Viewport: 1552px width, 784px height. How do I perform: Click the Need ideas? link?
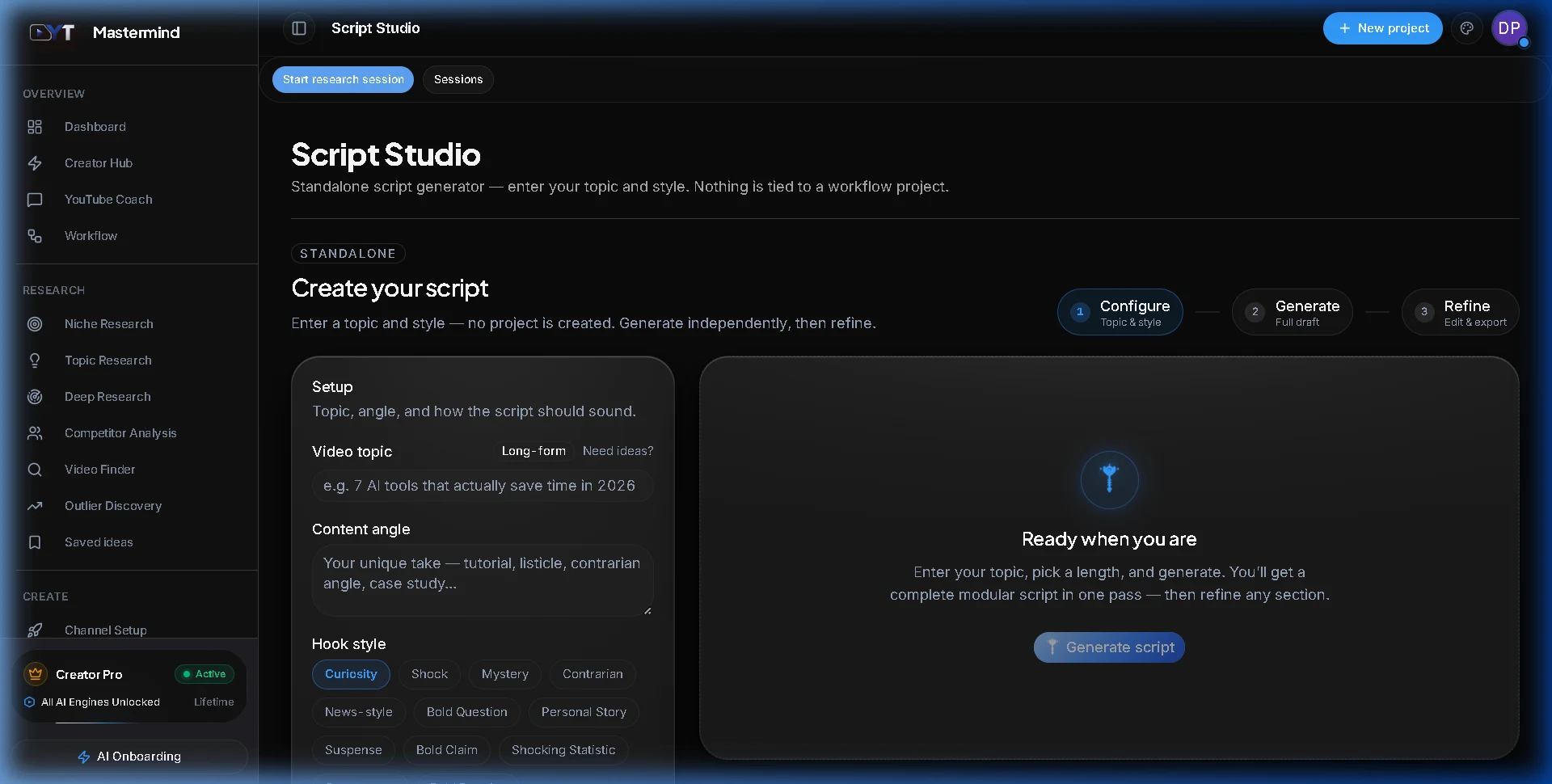[x=618, y=451]
